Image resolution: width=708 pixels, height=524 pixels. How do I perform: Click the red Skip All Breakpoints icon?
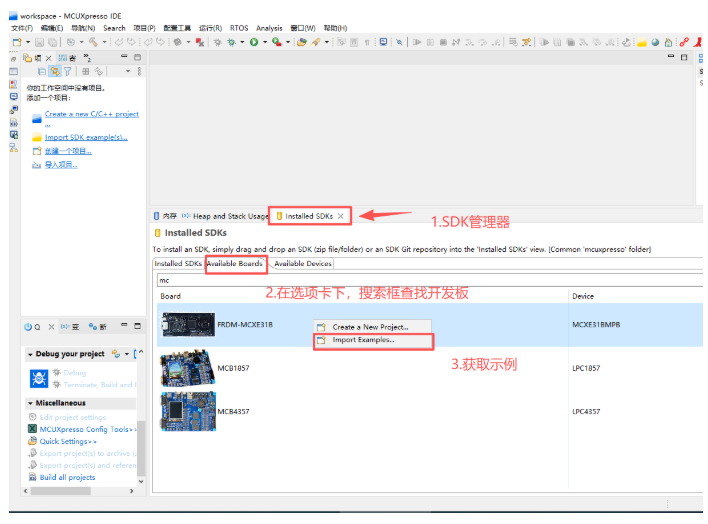click(200, 42)
